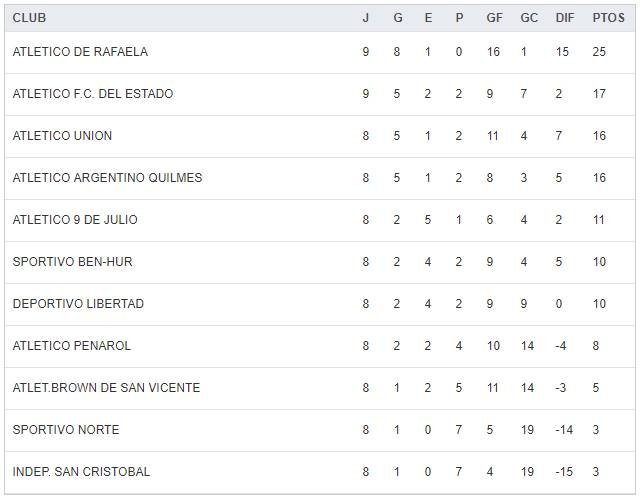Select INDEP. SAN CRISTOBAL team name
640x499 pixels.
[x=81, y=472]
